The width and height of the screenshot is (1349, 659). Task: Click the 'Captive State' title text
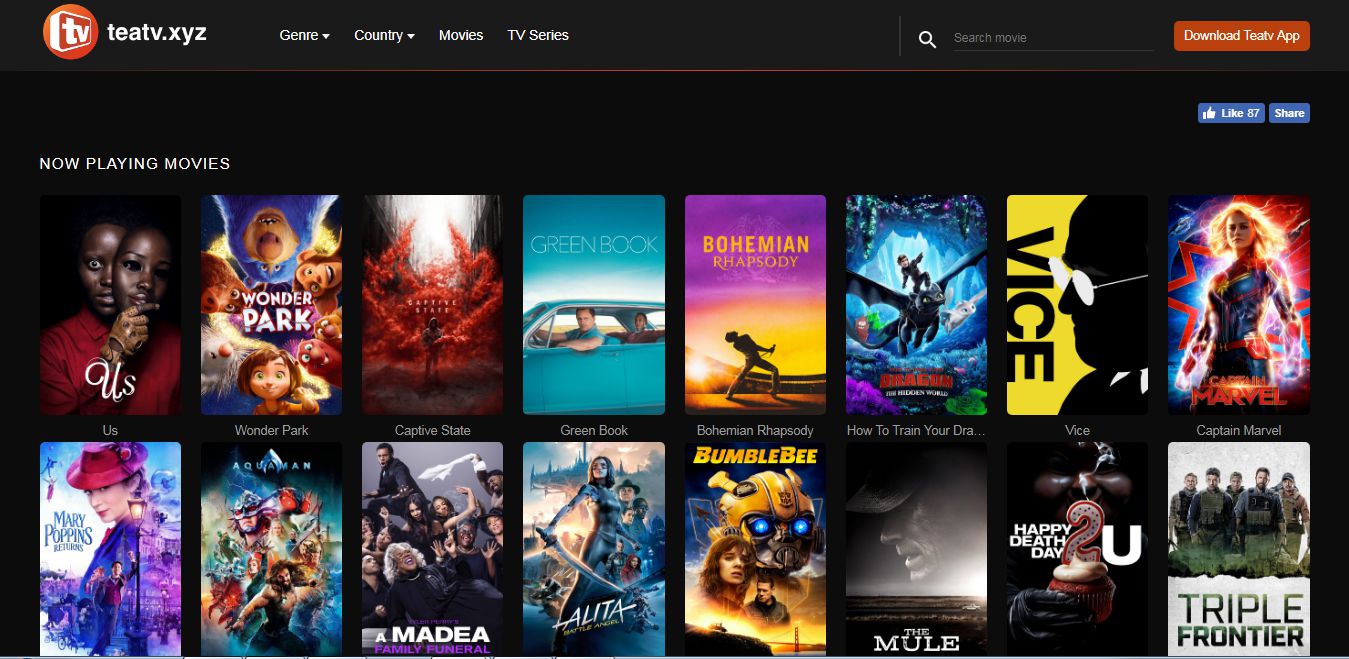[432, 430]
